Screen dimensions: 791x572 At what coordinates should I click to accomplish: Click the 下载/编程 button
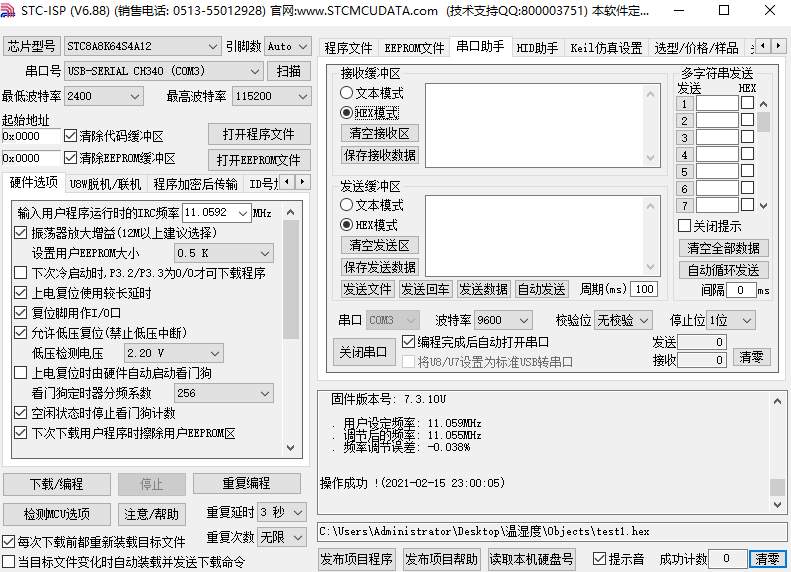point(56,484)
